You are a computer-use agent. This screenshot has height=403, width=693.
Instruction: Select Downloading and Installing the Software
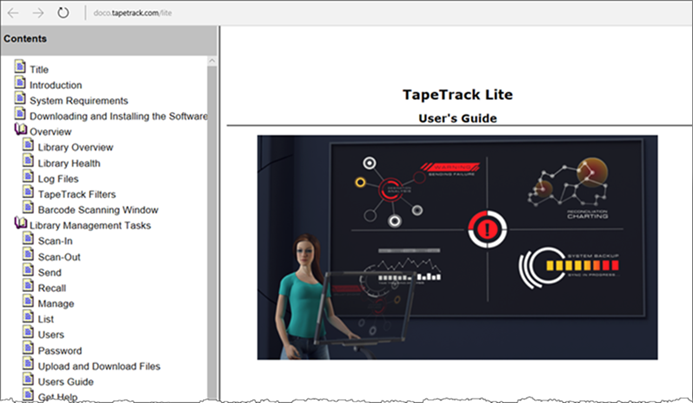click(x=118, y=116)
